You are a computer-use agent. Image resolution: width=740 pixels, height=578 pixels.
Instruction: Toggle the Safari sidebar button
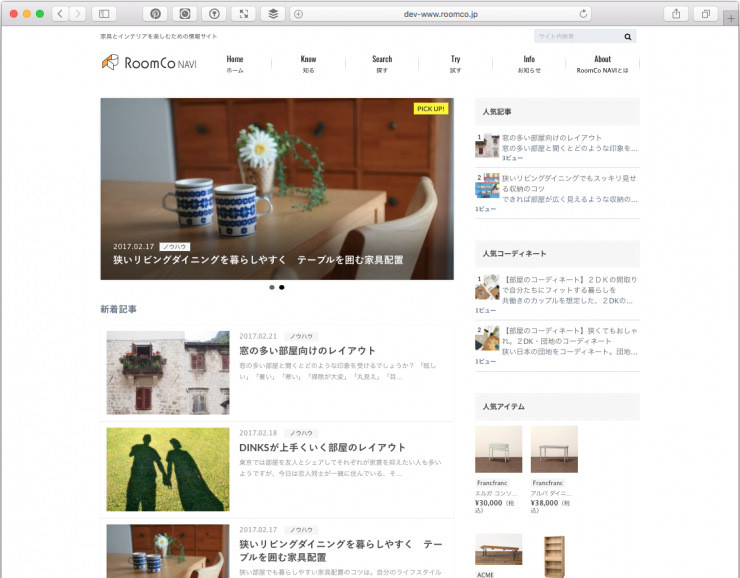104,14
